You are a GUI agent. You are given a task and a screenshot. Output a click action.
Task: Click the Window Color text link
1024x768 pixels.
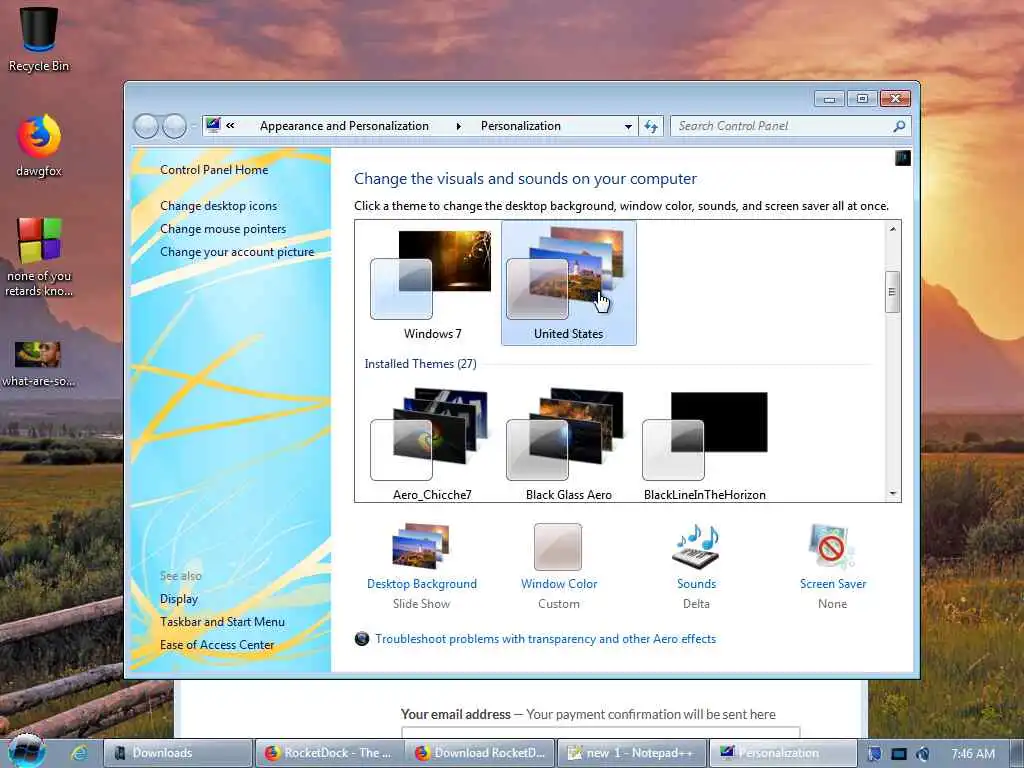(x=559, y=584)
